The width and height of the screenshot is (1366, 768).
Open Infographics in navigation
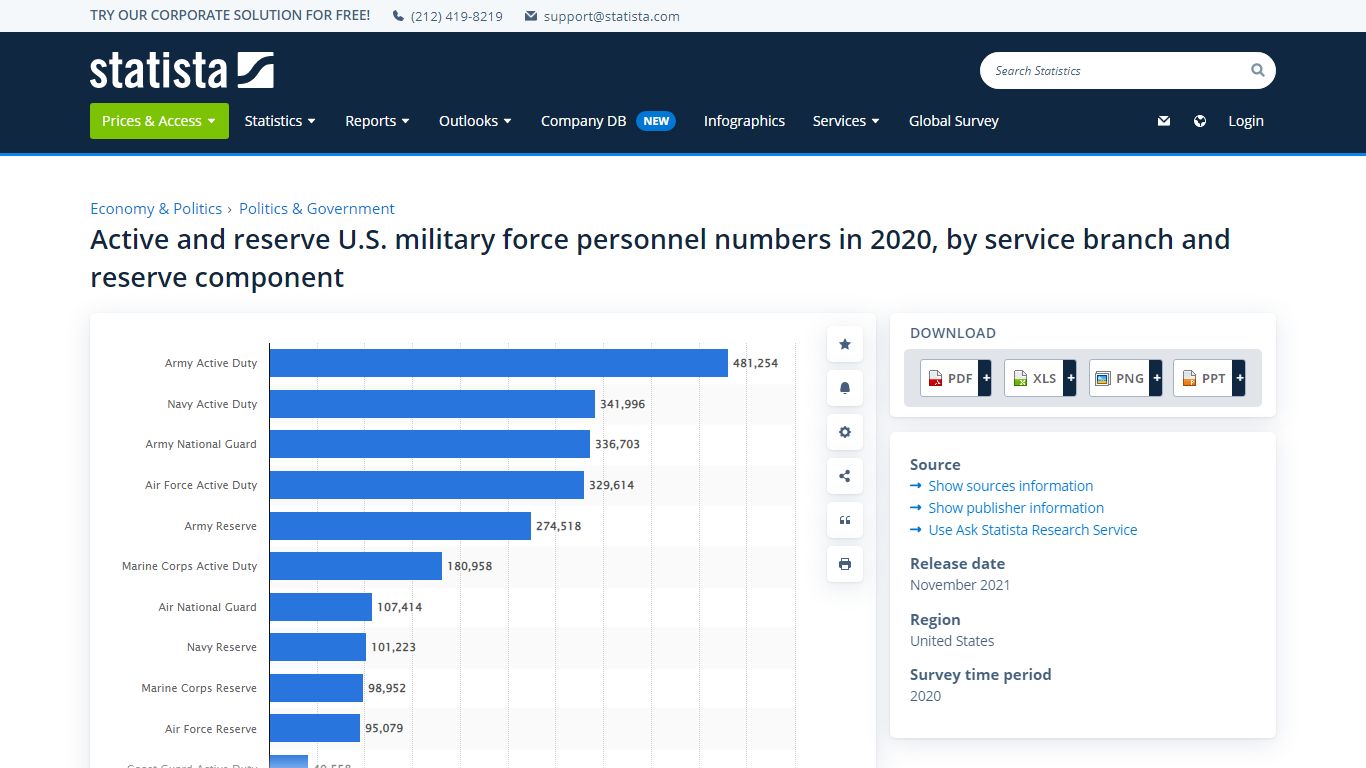[744, 121]
